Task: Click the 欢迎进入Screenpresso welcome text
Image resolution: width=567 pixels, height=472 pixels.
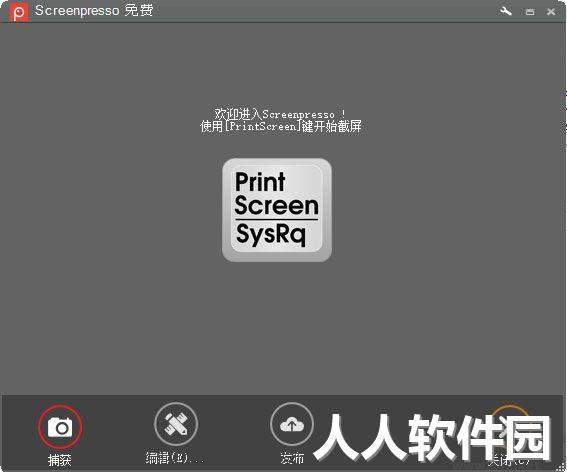Action: coord(280,114)
